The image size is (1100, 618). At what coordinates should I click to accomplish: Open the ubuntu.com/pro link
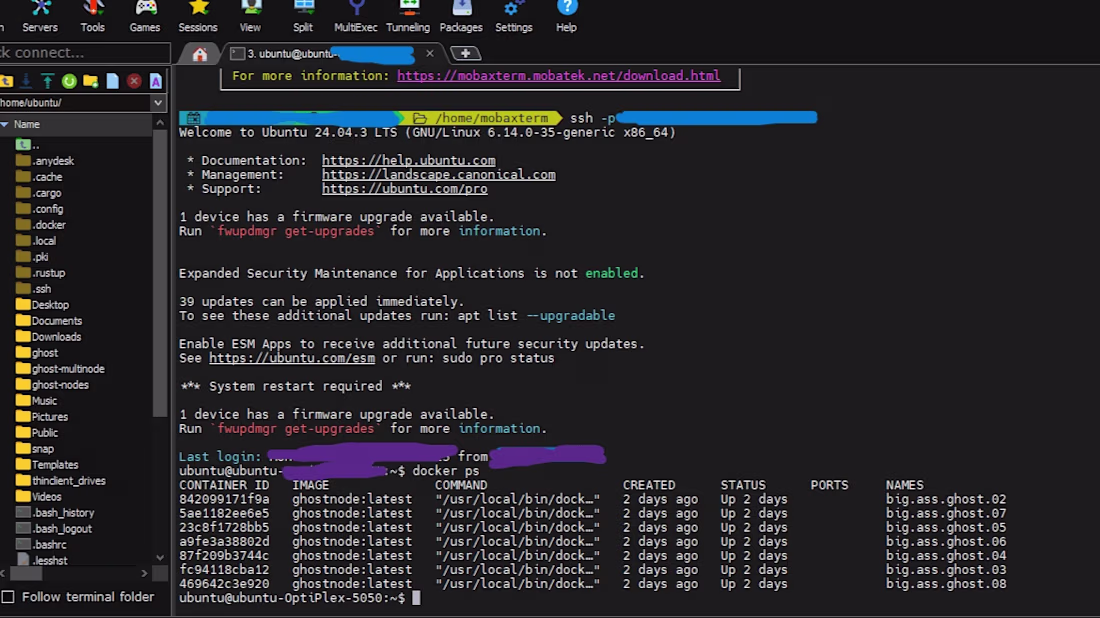405,189
